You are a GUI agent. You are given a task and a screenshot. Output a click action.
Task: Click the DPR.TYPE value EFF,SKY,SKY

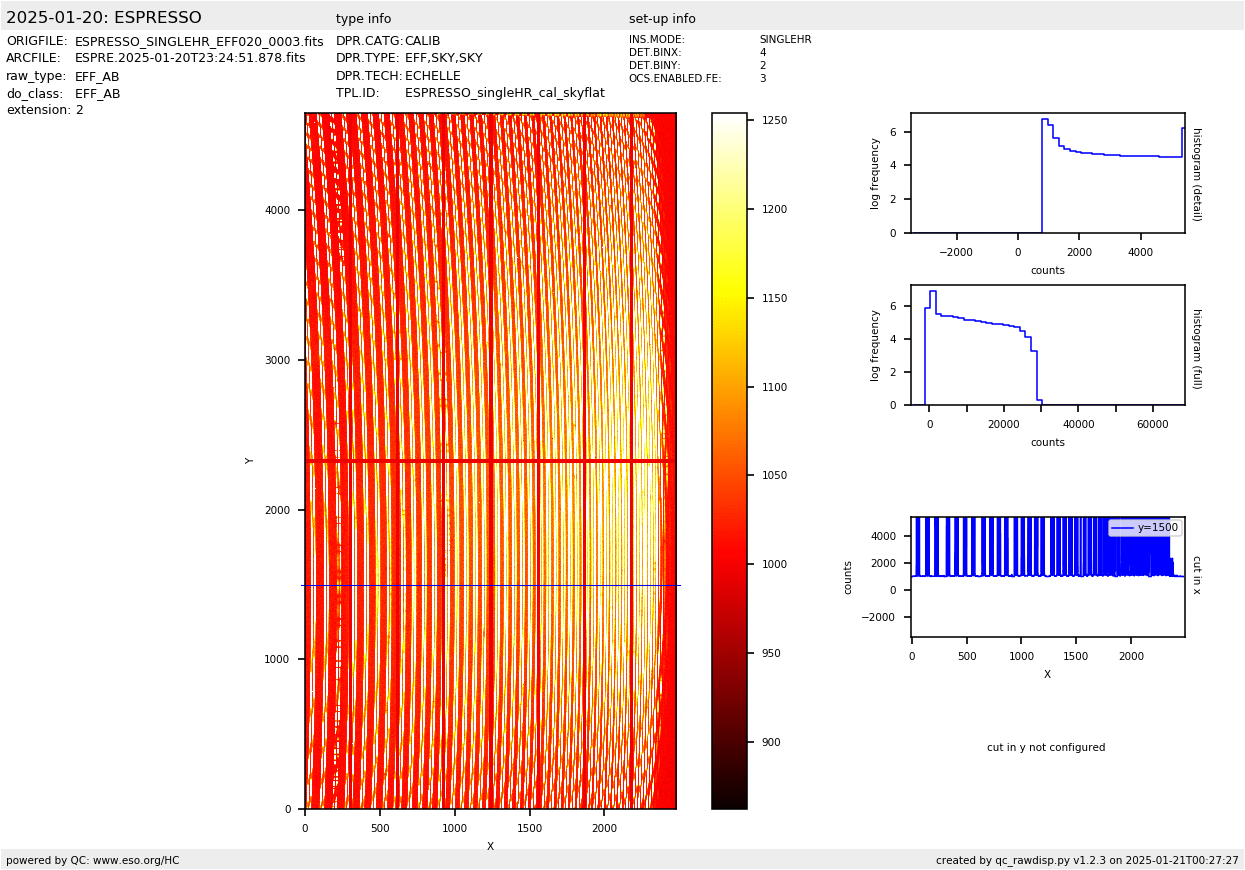tap(443, 59)
